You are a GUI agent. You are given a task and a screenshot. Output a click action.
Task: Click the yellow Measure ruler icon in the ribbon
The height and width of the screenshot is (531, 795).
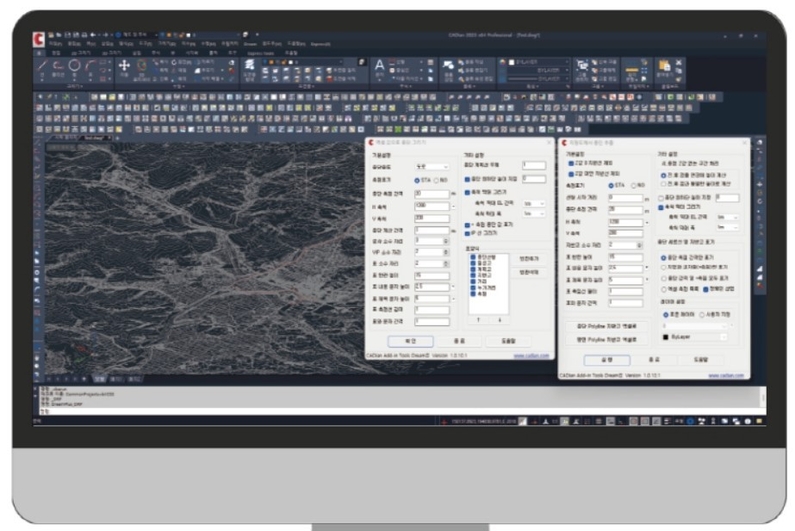click(631, 68)
